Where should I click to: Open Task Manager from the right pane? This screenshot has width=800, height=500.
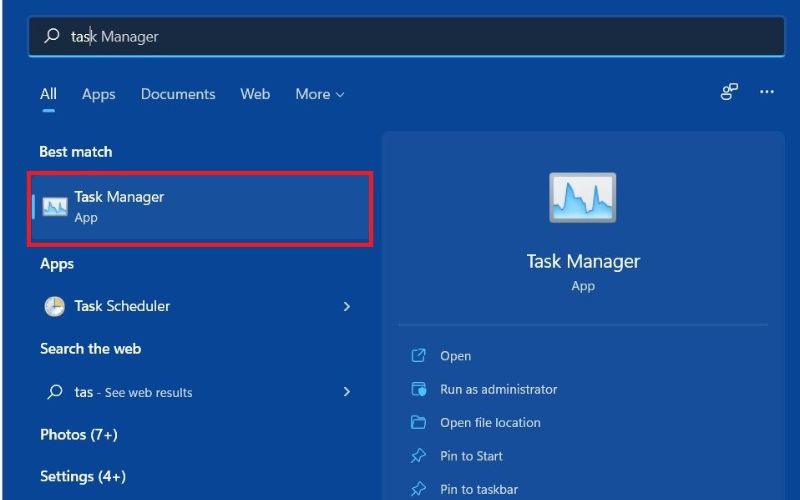coord(455,356)
